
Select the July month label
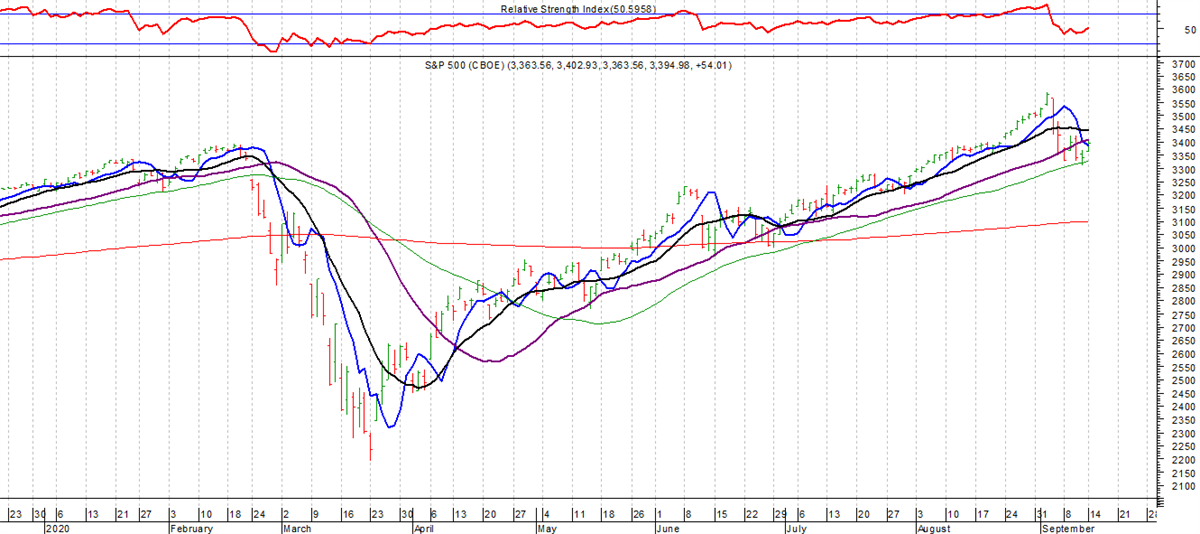tap(796, 527)
